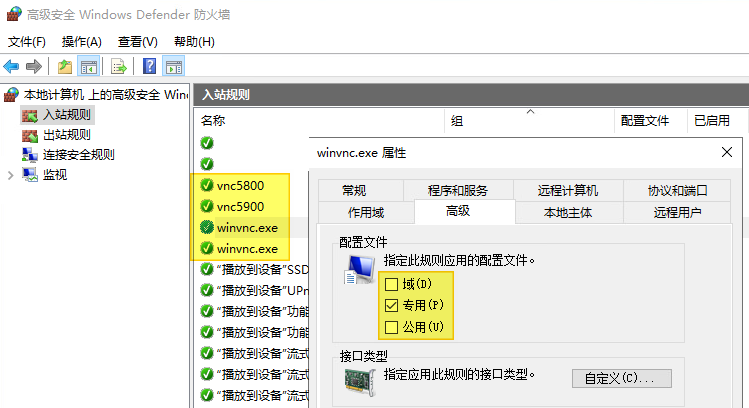Select 入站规则 in the tree
This screenshot has height=408, width=749.
click(x=66, y=115)
